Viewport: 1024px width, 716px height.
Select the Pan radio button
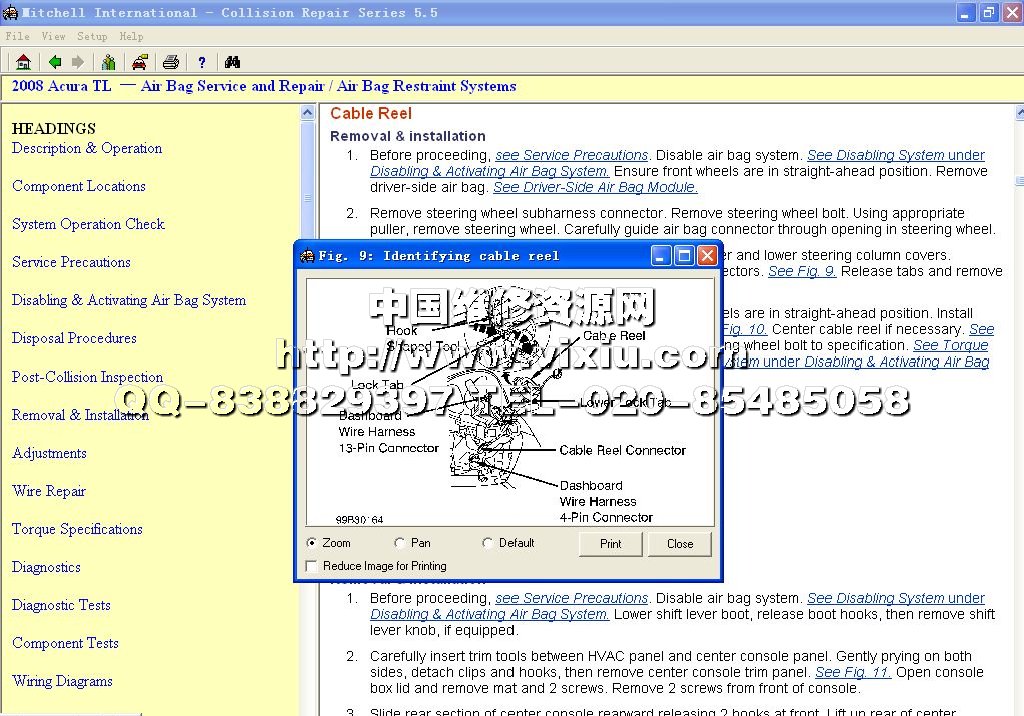pos(400,543)
